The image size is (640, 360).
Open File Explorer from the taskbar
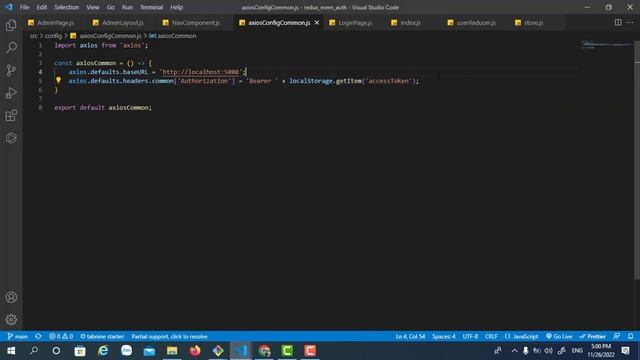click(x=172, y=351)
